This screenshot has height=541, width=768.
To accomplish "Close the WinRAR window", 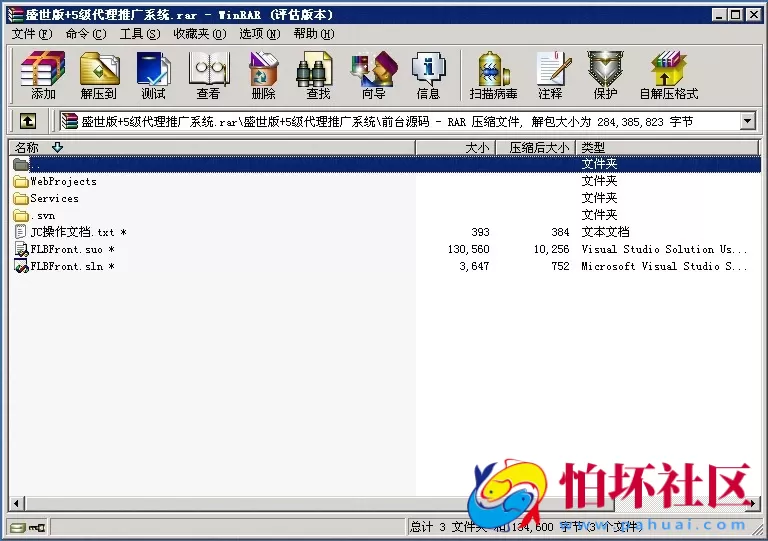I will pyautogui.click(x=753, y=15).
